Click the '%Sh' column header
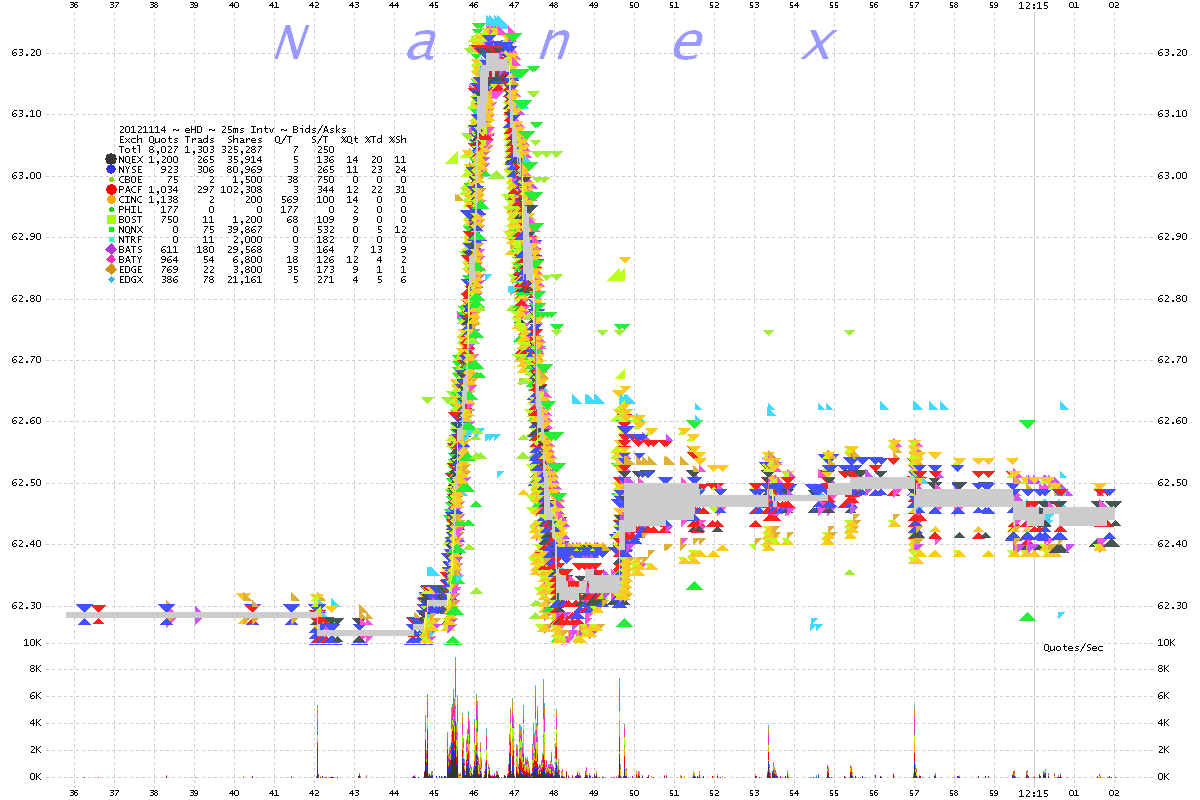 398,140
